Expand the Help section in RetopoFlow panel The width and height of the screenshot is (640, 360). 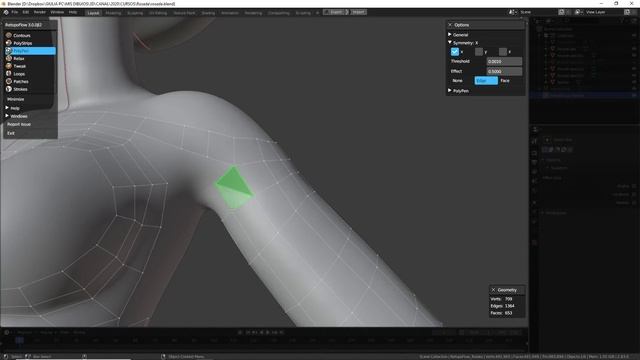pos(7,108)
